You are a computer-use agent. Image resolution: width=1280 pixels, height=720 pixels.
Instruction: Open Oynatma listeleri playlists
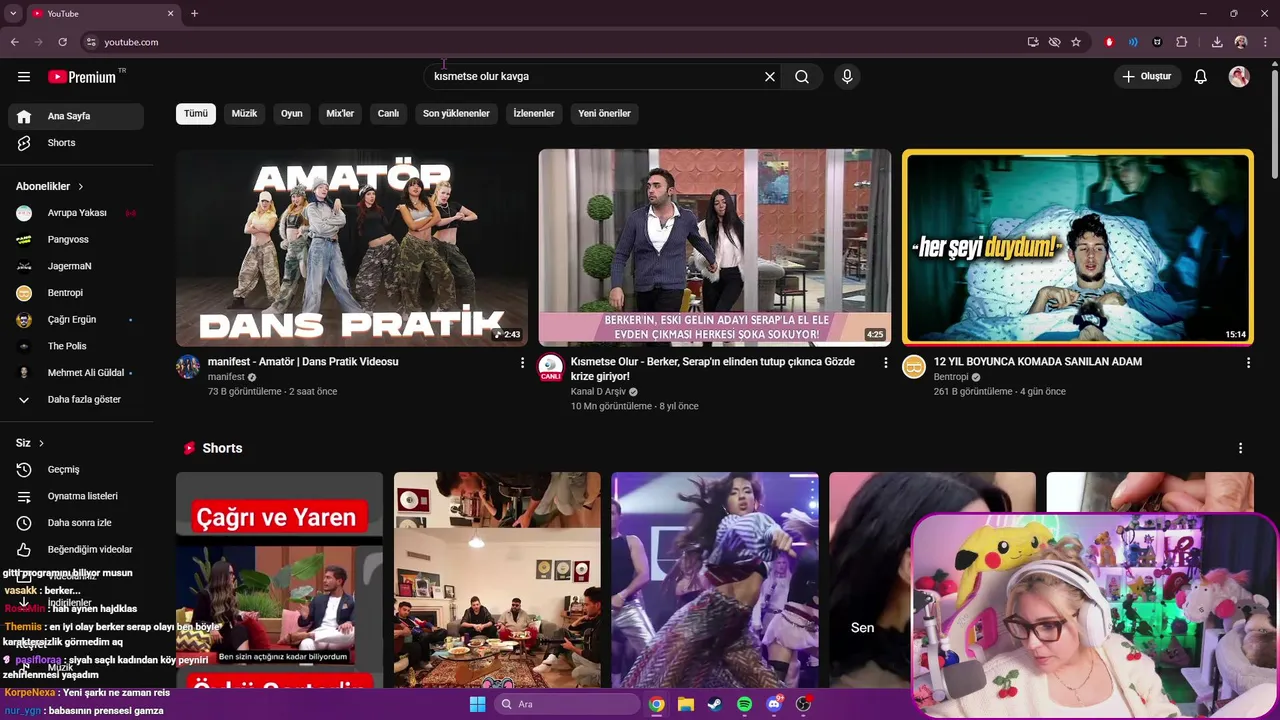tap(76, 496)
